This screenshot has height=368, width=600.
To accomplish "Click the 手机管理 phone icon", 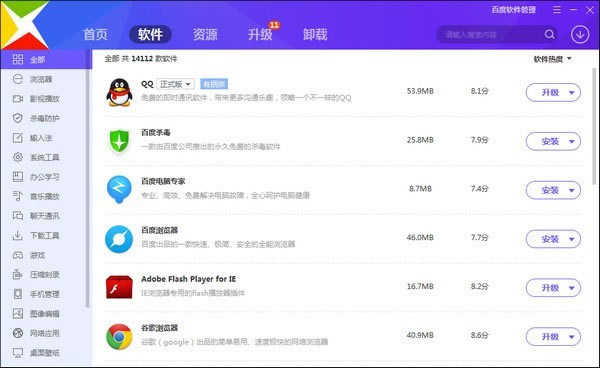I will click(18, 294).
